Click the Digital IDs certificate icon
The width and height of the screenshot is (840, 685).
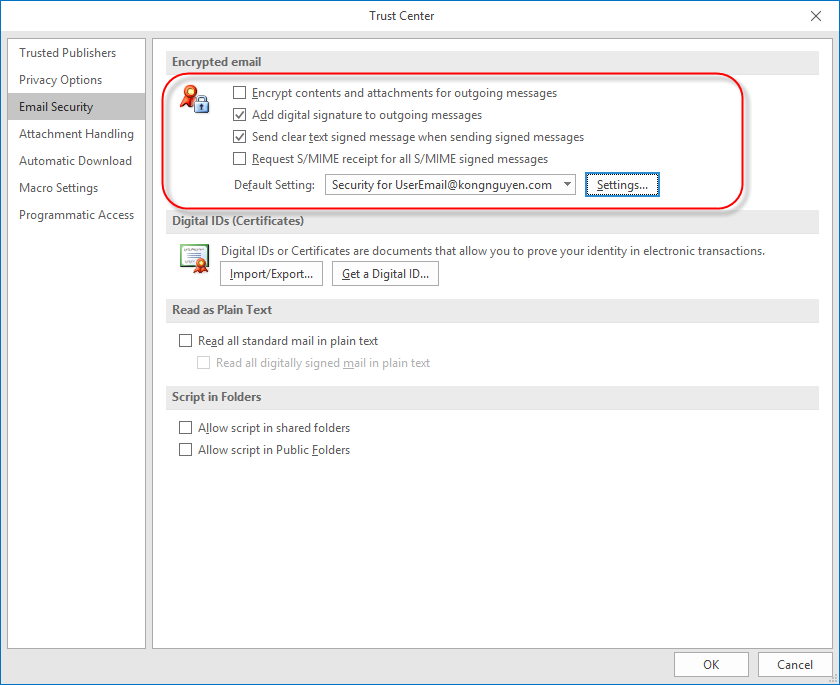(194, 259)
